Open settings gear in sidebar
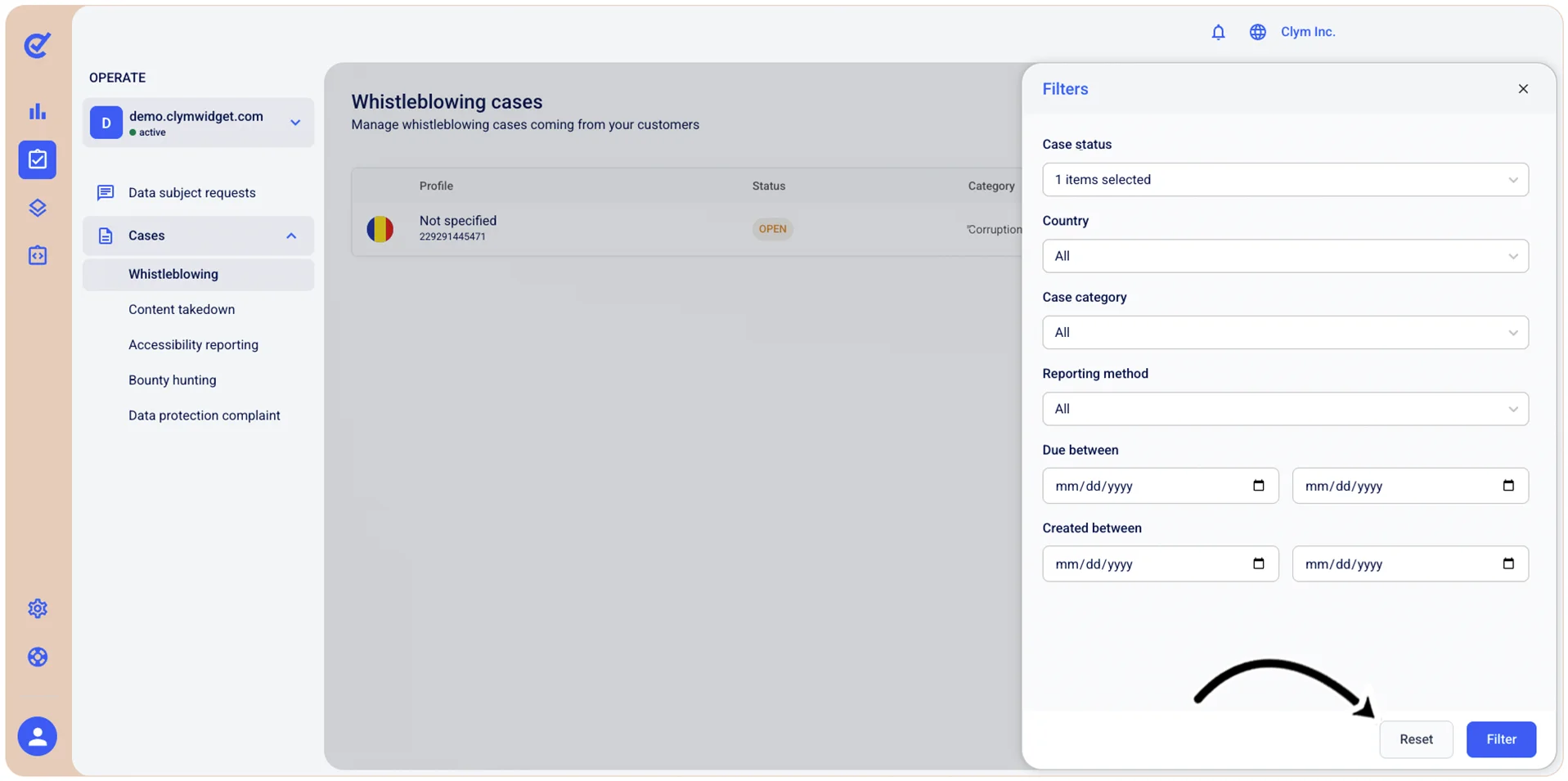1568x781 pixels. [x=38, y=608]
